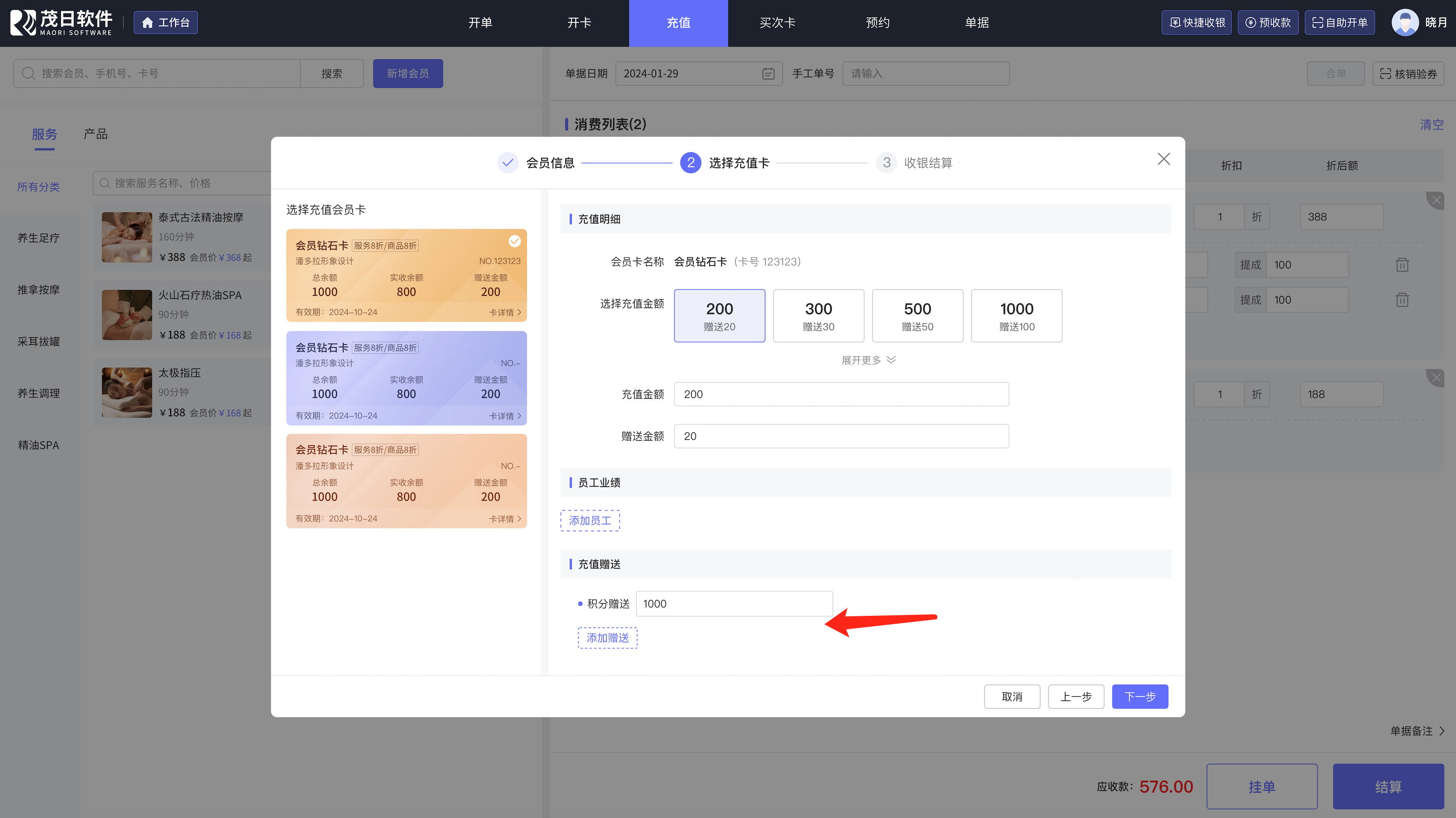Switch to the 买次卡 top tab

[777, 23]
